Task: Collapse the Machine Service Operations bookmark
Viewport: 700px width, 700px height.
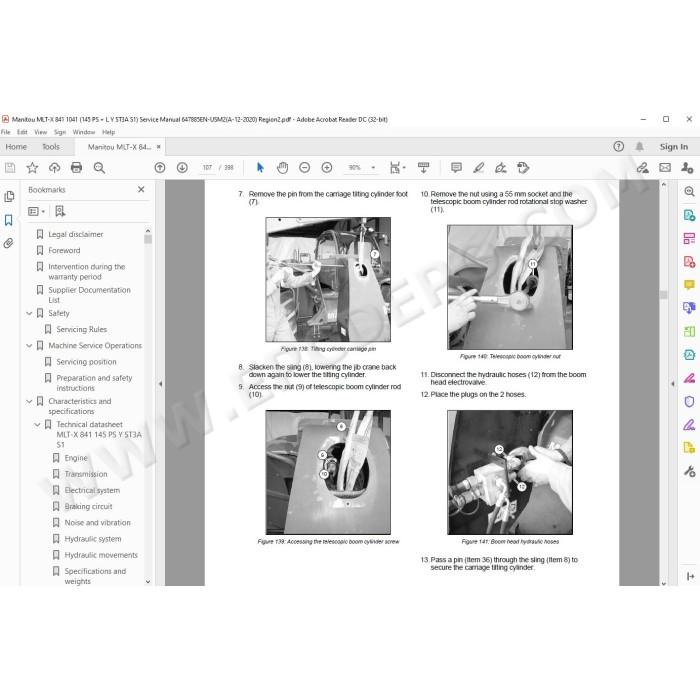Action: [x=29, y=346]
